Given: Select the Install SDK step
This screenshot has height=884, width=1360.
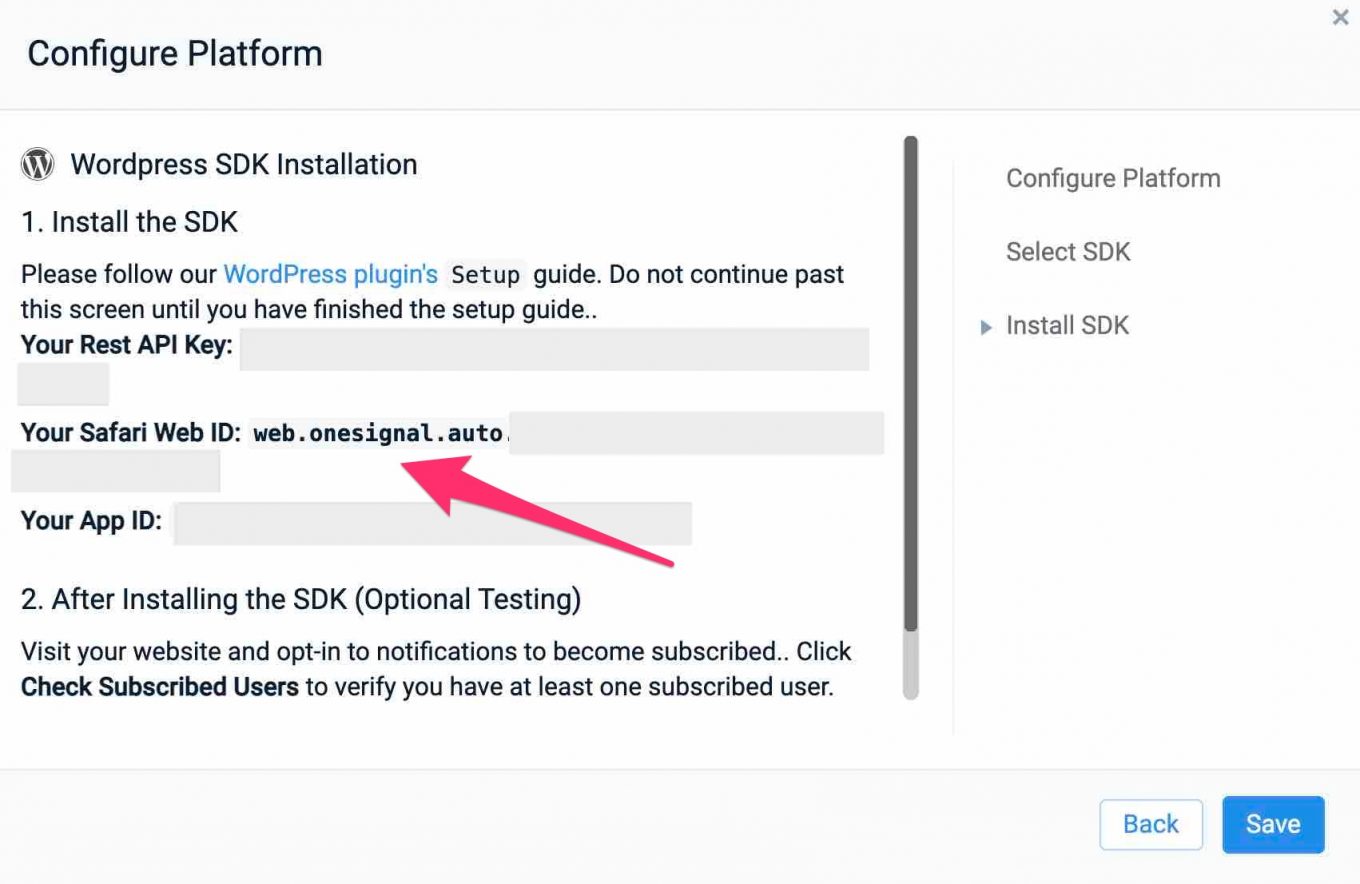Looking at the screenshot, I should pyautogui.click(x=1067, y=325).
